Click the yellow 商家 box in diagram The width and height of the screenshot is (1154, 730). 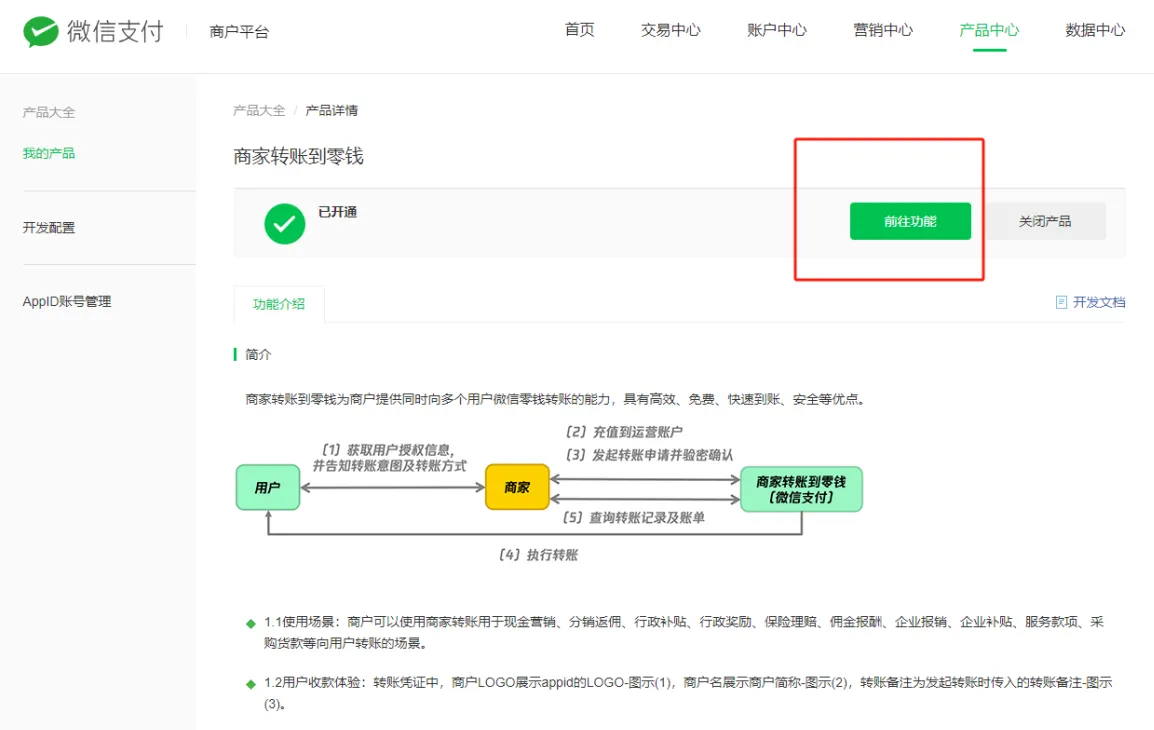[x=517, y=487]
